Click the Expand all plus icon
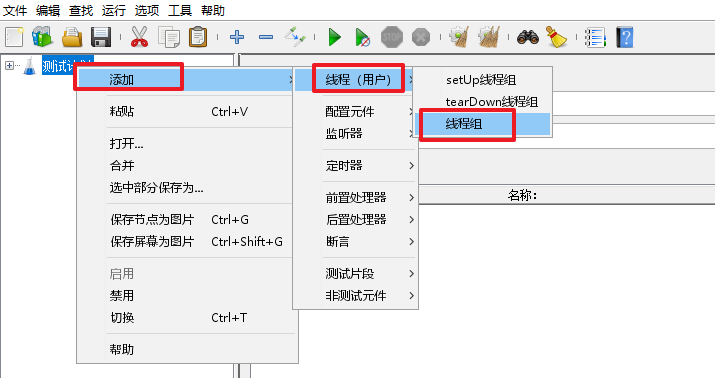The height and width of the screenshot is (378, 715). (x=237, y=37)
